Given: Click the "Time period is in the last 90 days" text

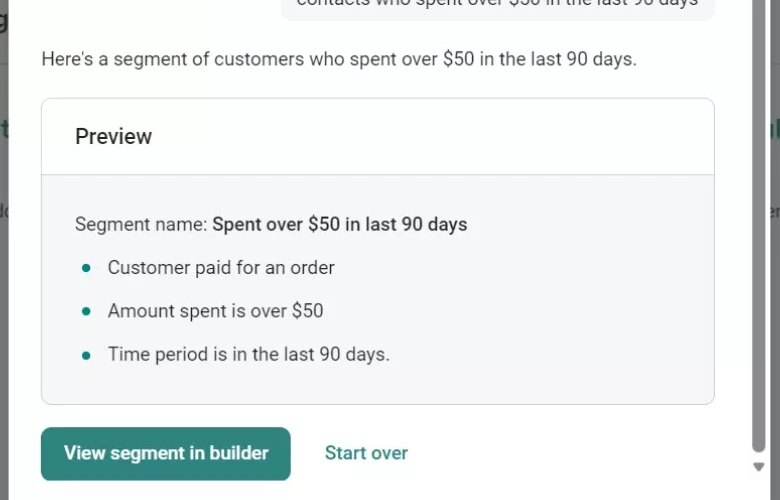Looking at the screenshot, I should [x=248, y=355].
